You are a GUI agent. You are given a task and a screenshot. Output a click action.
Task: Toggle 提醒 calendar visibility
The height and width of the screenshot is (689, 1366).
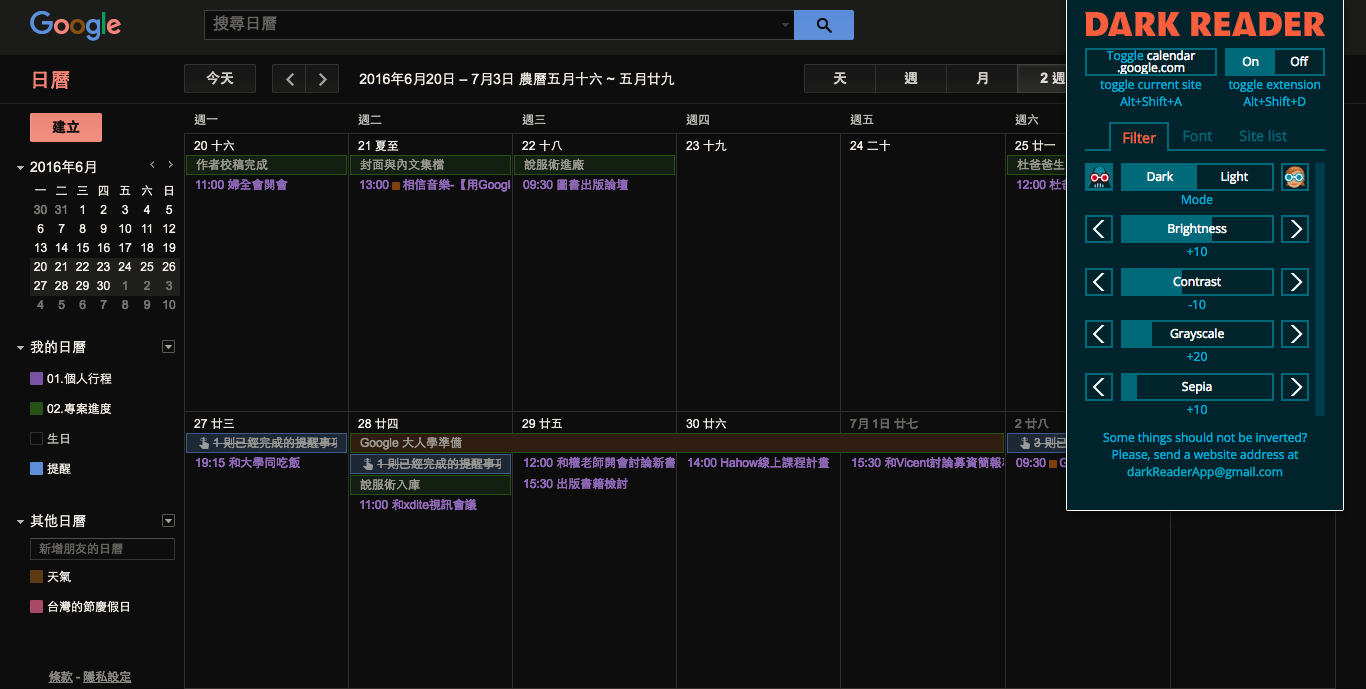tap(36, 469)
